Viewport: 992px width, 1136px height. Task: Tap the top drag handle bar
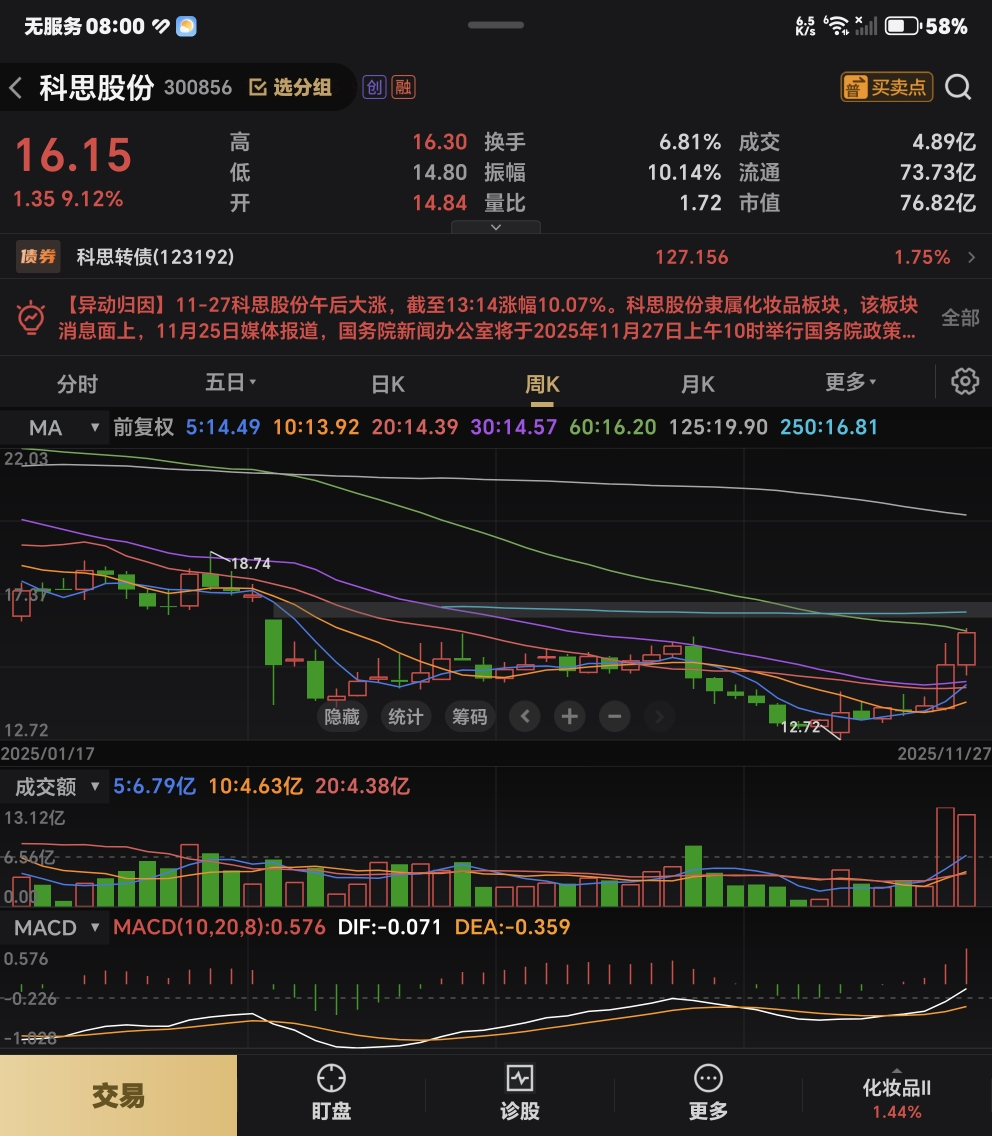(x=496, y=25)
